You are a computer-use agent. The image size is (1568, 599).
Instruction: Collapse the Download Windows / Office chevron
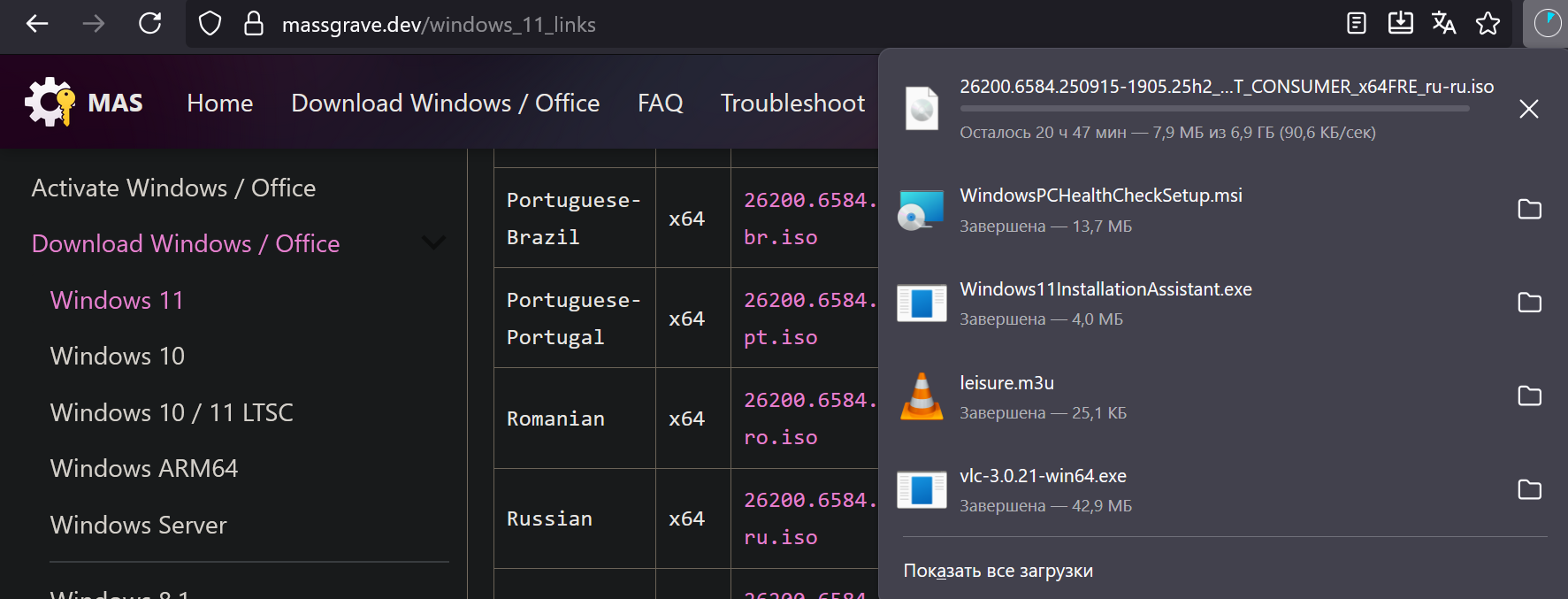point(433,242)
